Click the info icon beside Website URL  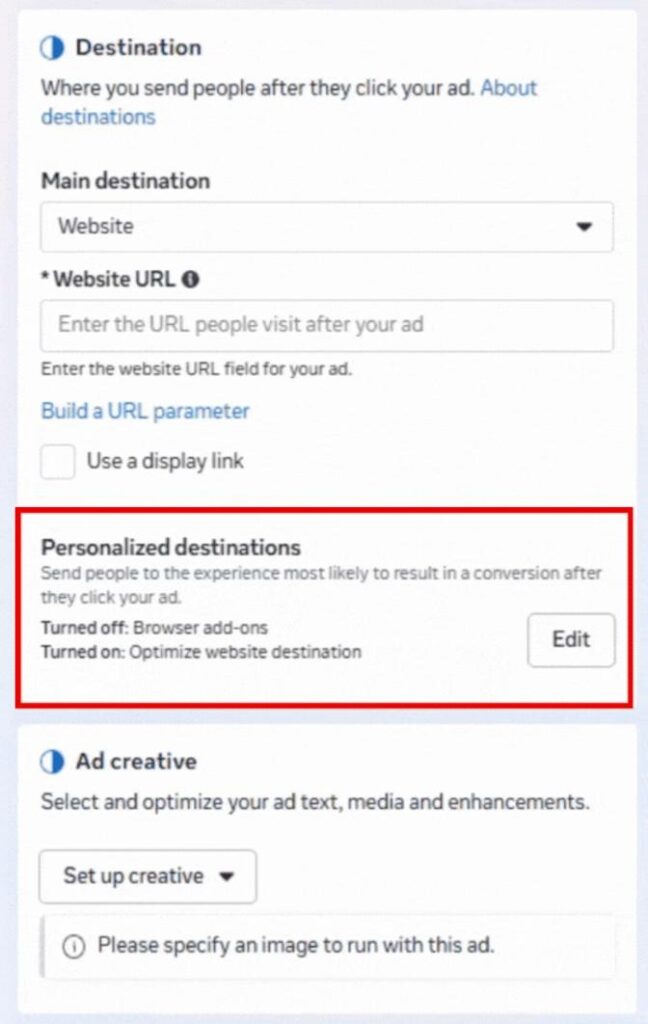pyautogui.click(x=191, y=280)
